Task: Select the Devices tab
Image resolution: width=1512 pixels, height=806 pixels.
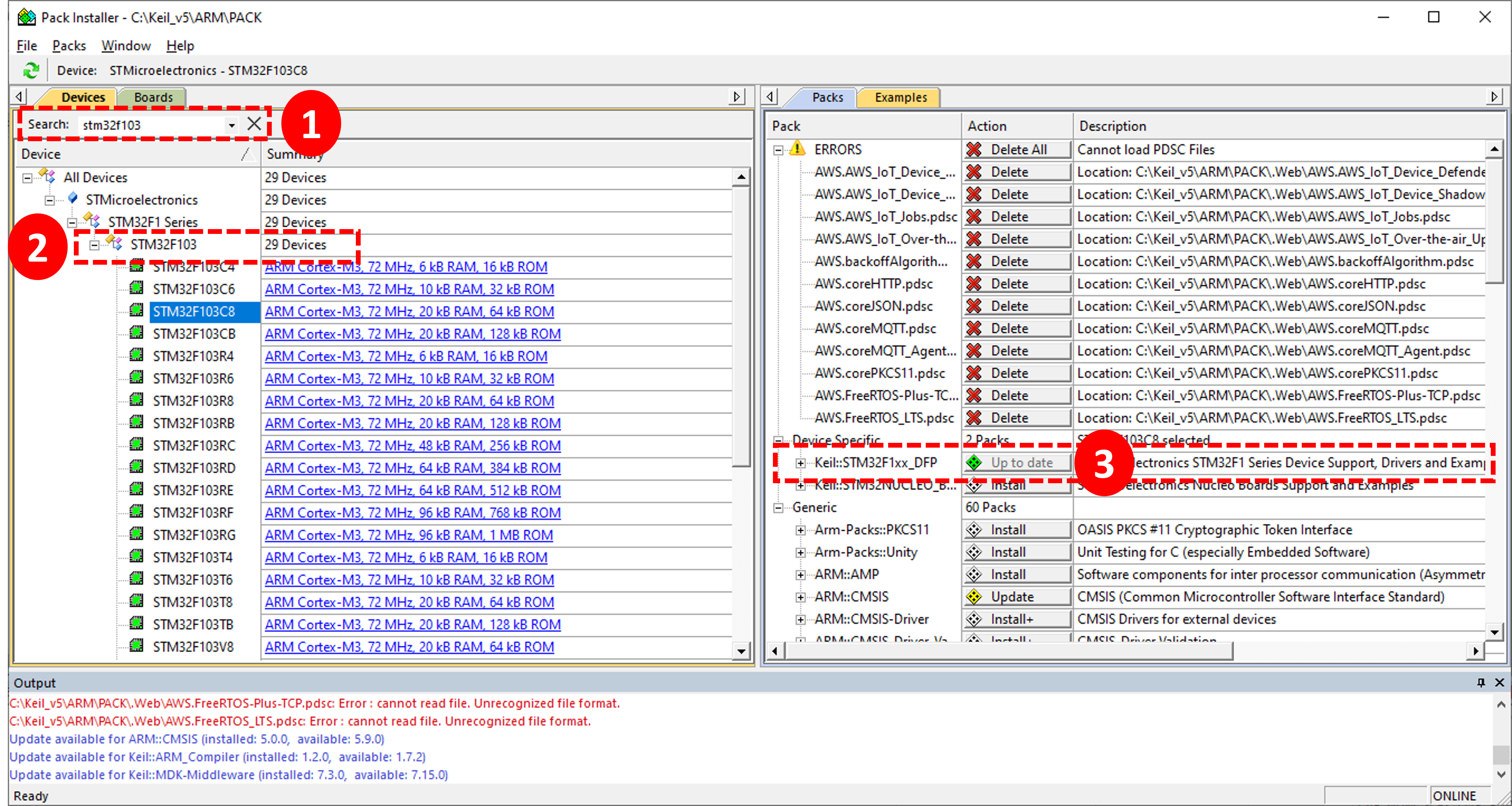Action: (83, 97)
